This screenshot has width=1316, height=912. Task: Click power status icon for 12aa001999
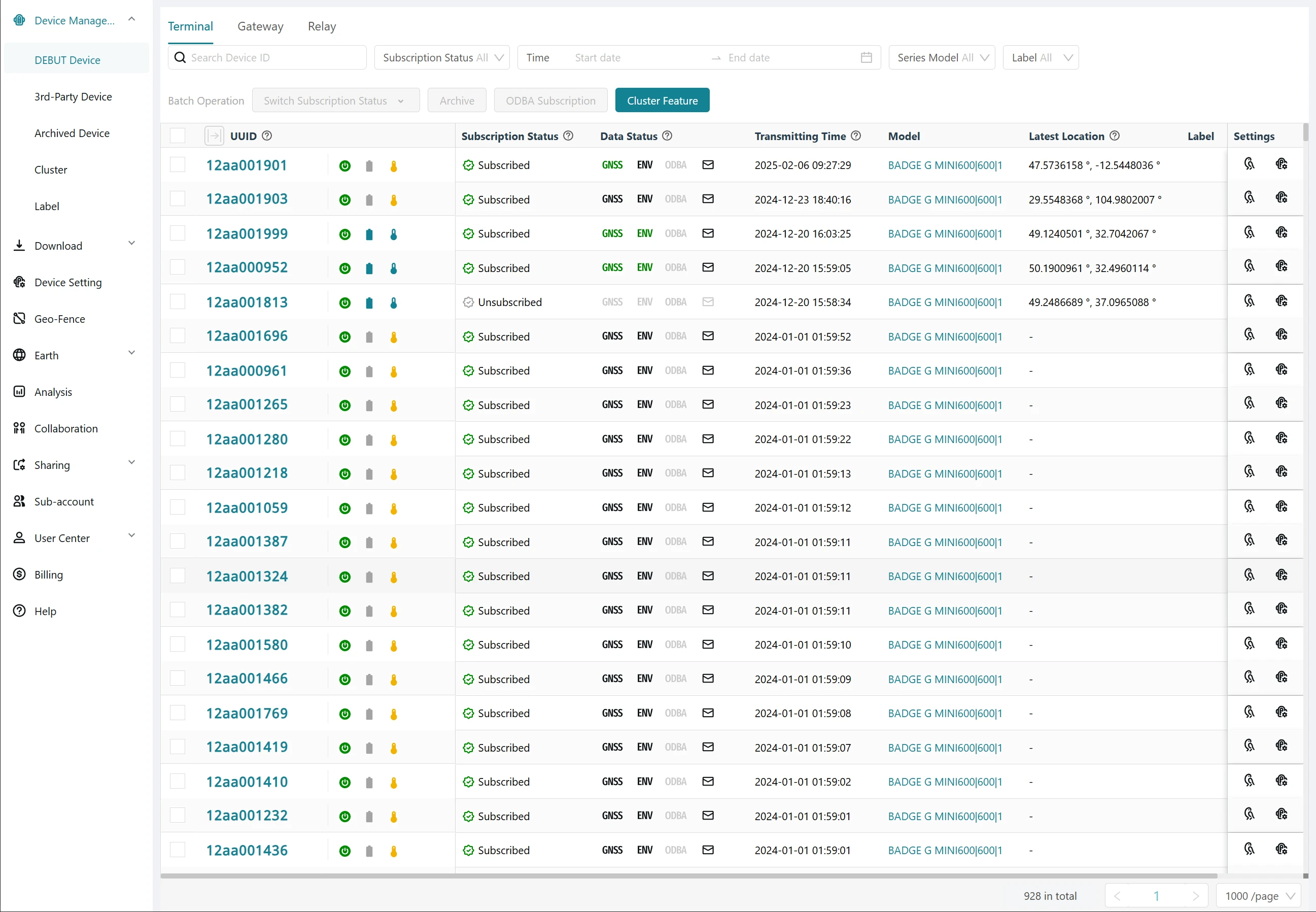point(344,234)
